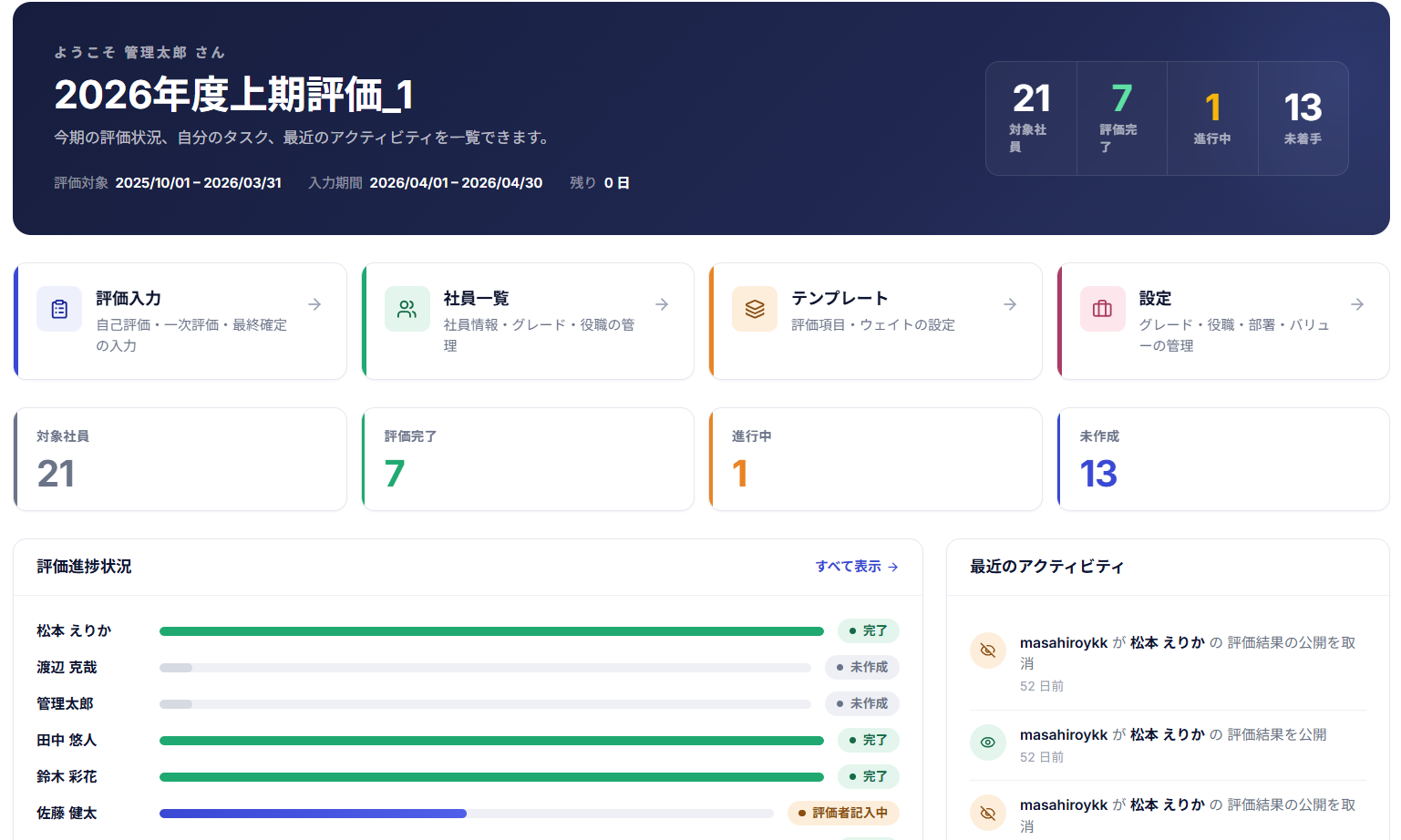The image size is (1401, 840).
Task: Select 鈴木 彩花 name in progress list
Action: click(x=67, y=776)
